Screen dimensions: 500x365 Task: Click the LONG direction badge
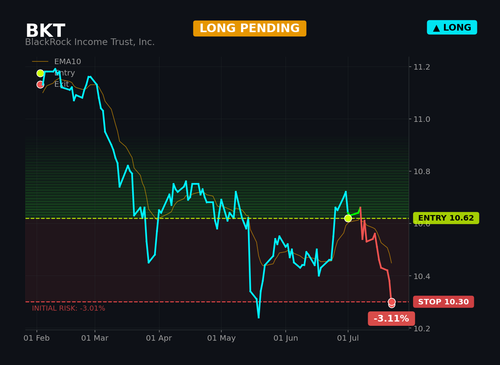pyautogui.click(x=452, y=28)
